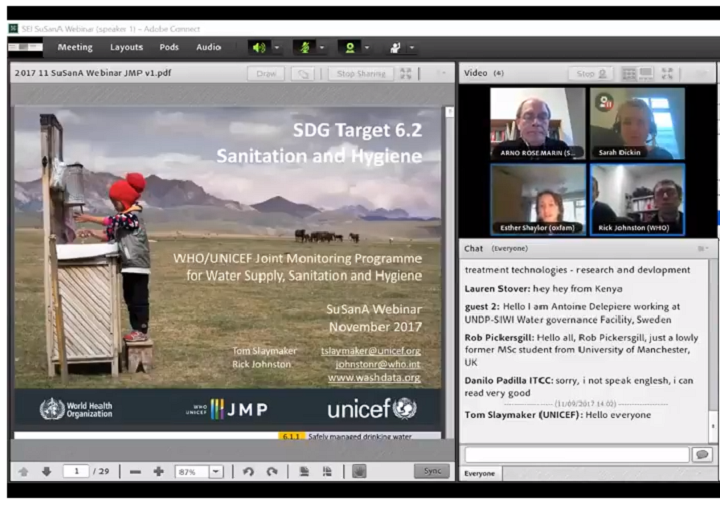This screenshot has width=720, height=507.
Task: Go to the previous page with up arrow
Action: click(x=24, y=471)
